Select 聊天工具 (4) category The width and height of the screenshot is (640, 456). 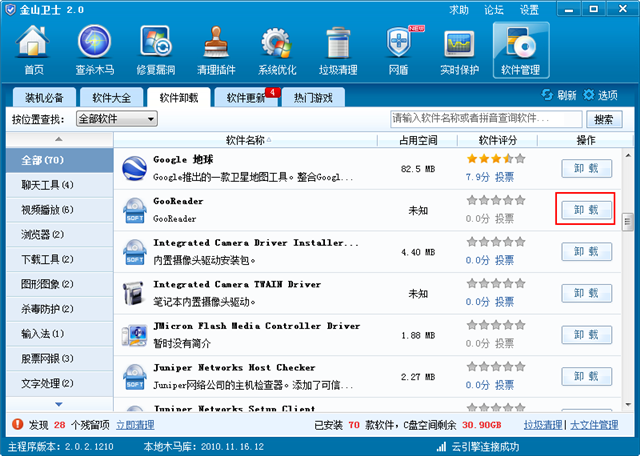60,185
